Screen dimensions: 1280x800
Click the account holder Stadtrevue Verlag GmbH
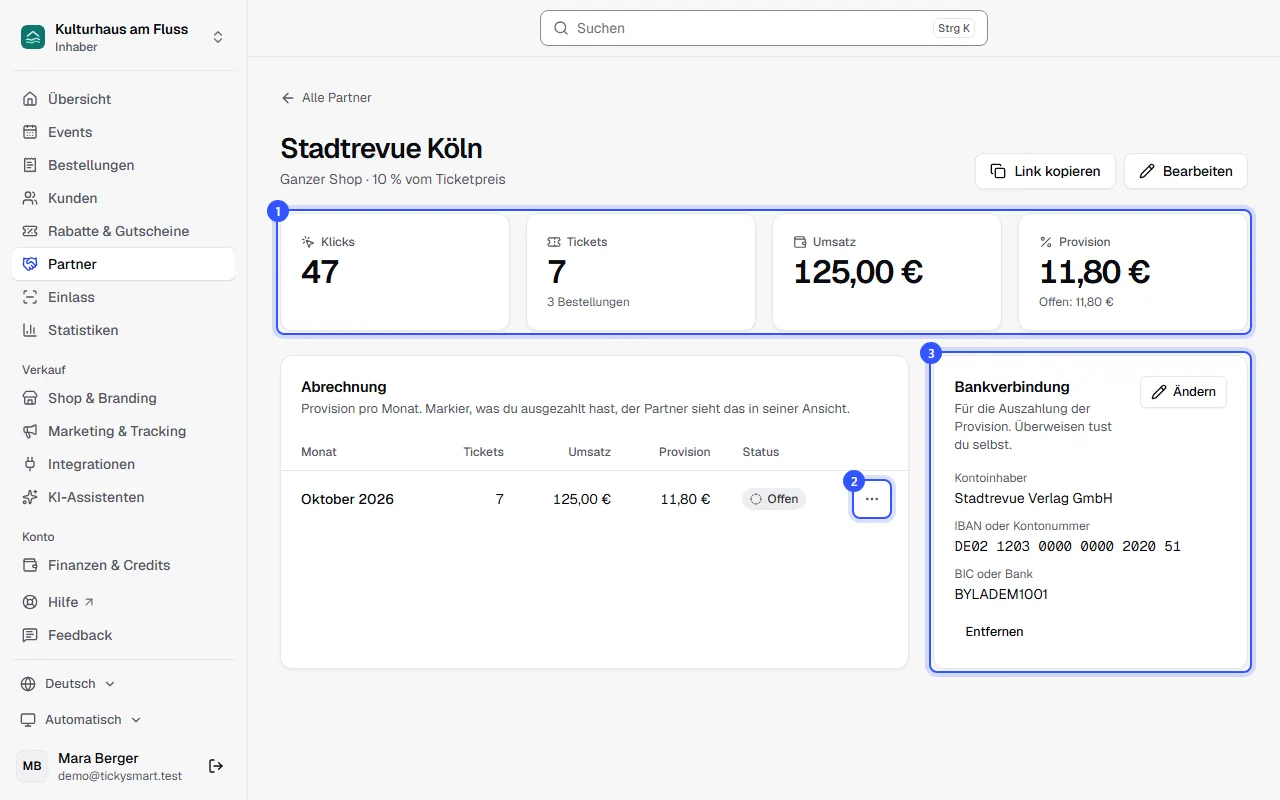(x=1034, y=498)
